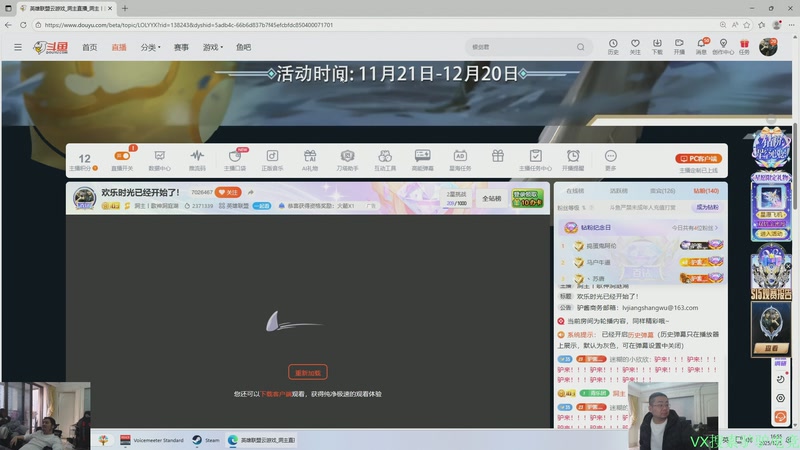The image size is (800, 450).
Task: Open the 更多 toolbar menu
Action: 611,160
